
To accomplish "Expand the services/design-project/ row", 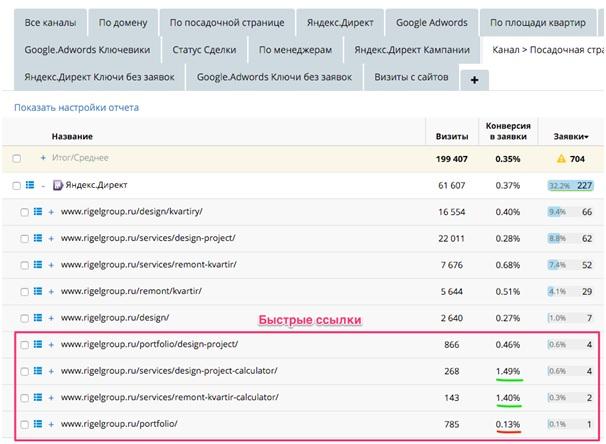I will [51, 239].
